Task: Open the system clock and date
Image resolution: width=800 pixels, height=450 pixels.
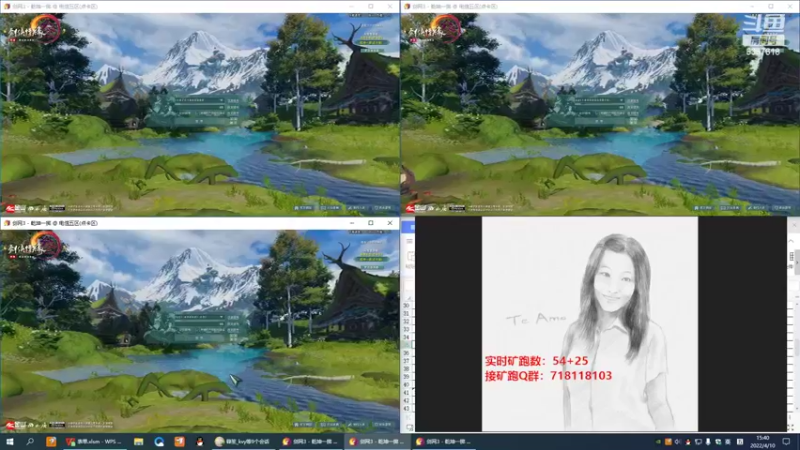Action: coord(762,442)
